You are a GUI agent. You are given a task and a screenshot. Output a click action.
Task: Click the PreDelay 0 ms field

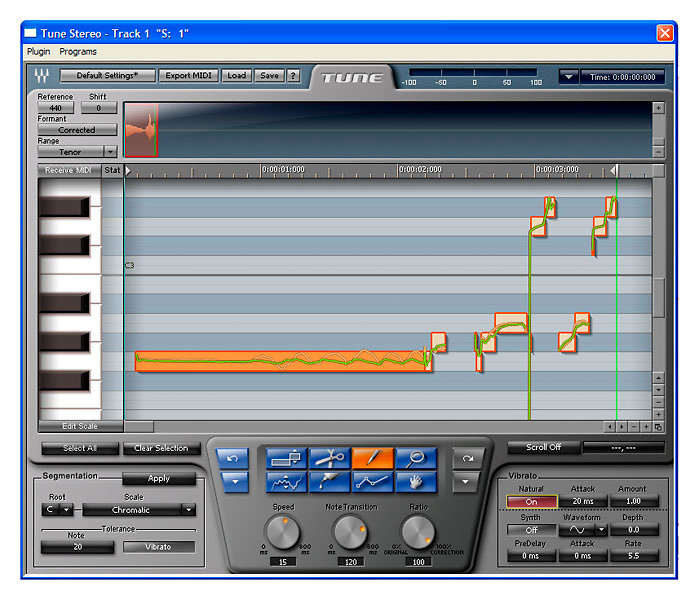coord(531,555)
